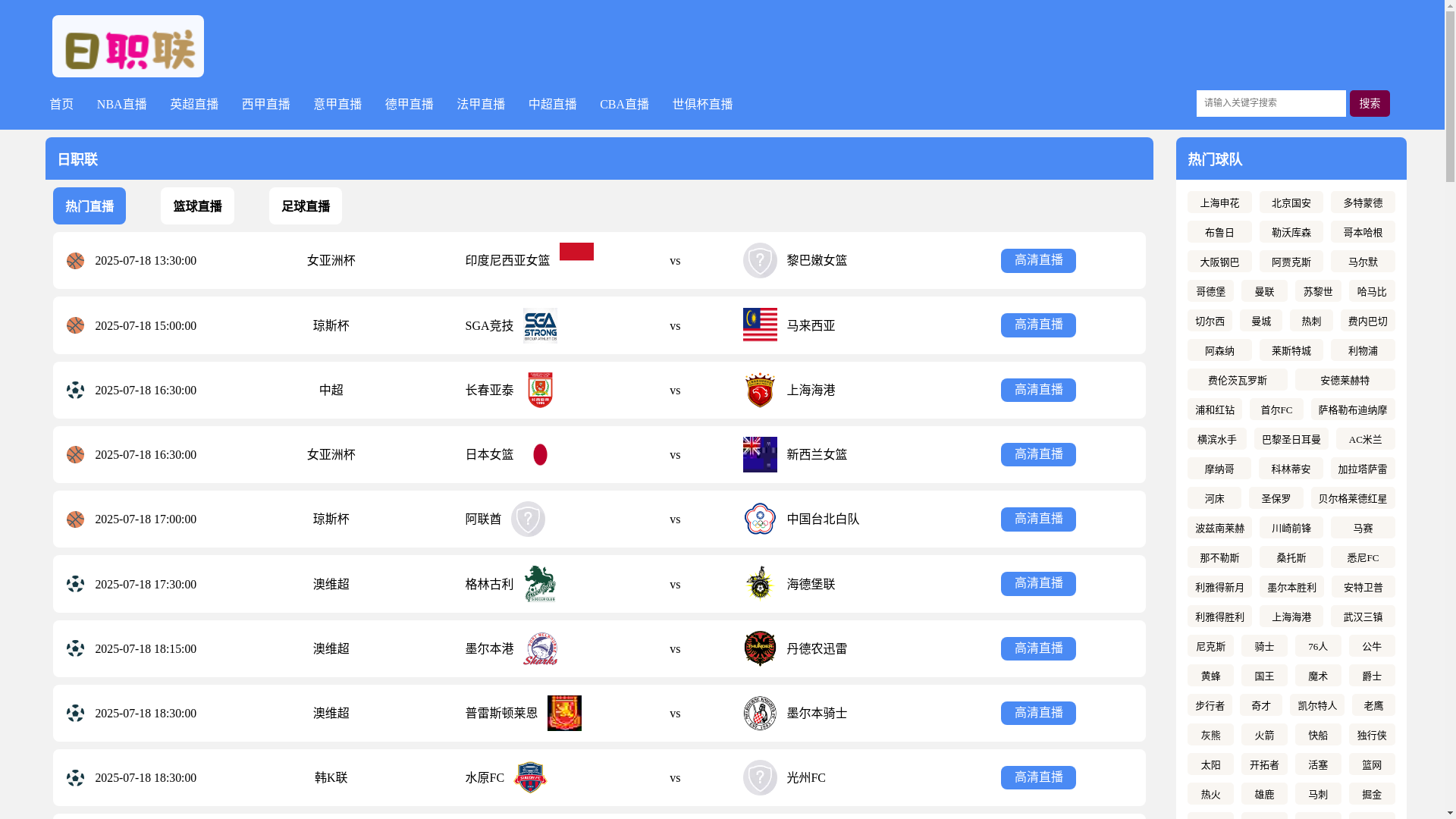Open 北京国安 hot team link
The width and height of the screenshot is (1456, 819).
tap(1291, 202)
